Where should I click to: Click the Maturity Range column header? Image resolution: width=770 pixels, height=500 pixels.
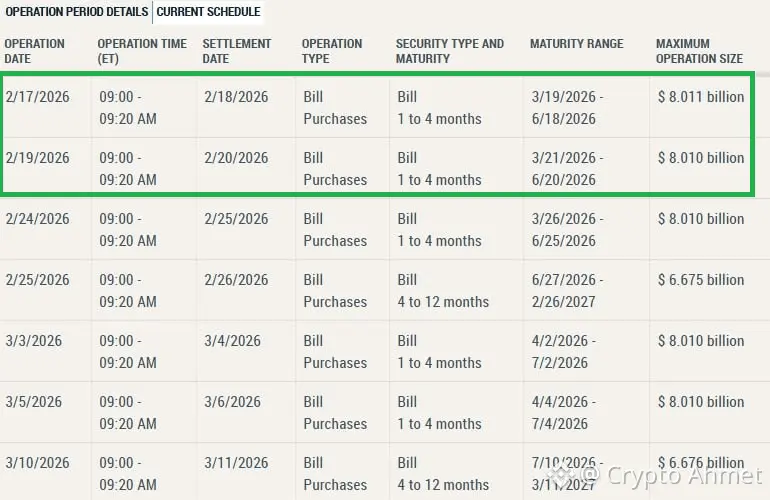tap(576, 44)
